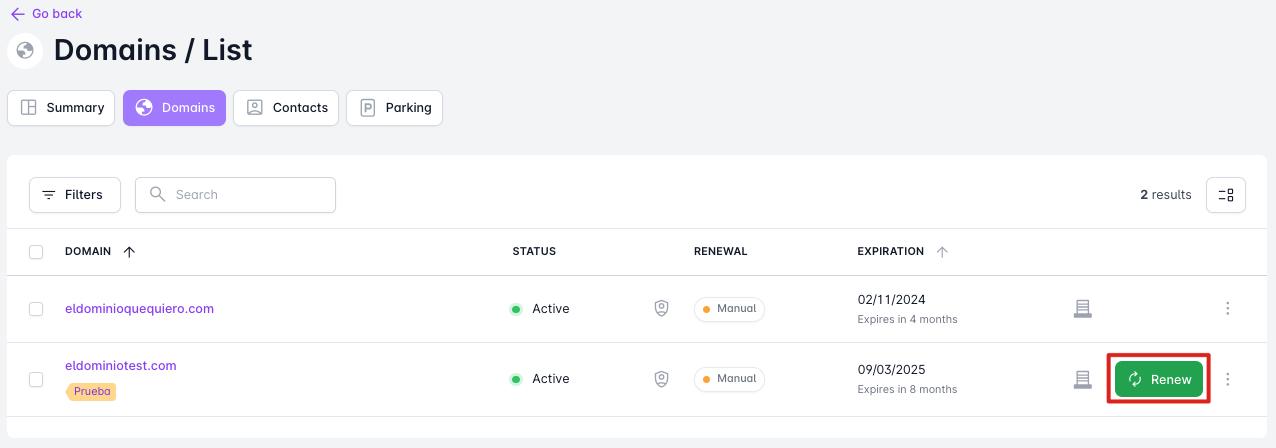Click the server icon in eldominioquequiero.com row
The image size is (1276, 448).
[1082, 309]
